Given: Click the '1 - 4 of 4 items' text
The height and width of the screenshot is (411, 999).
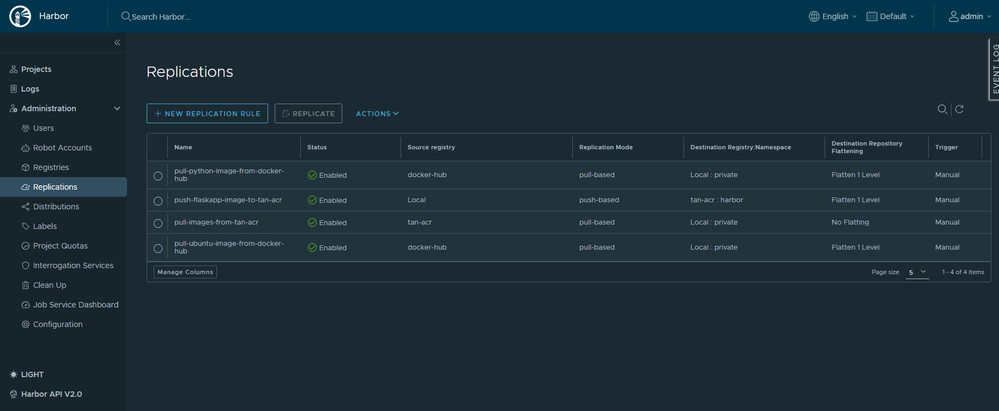Looking at the screenshot, I should (x=962, y=272).
